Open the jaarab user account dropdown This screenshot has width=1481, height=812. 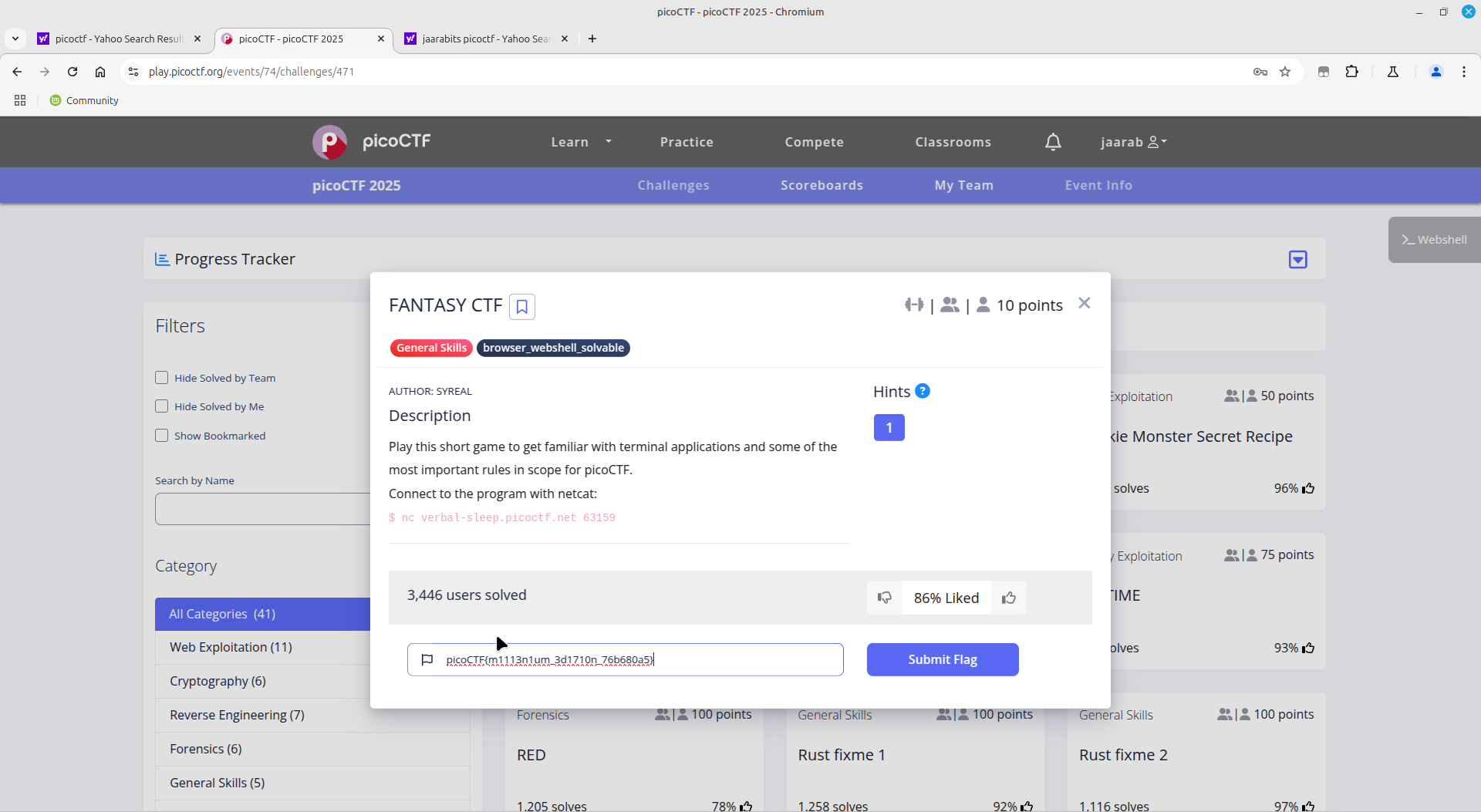coord(1133,142)
